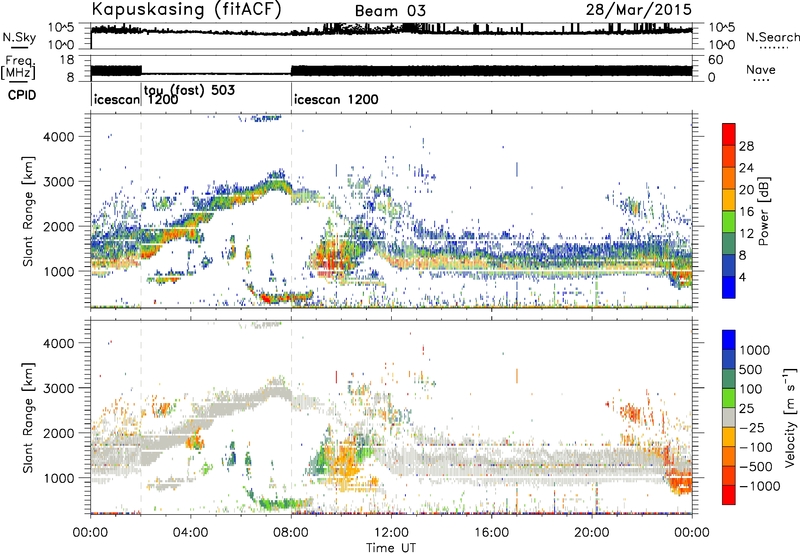
Task: Click the 'Freq. [MHz]' label
Action: click(x=18, y=67)
